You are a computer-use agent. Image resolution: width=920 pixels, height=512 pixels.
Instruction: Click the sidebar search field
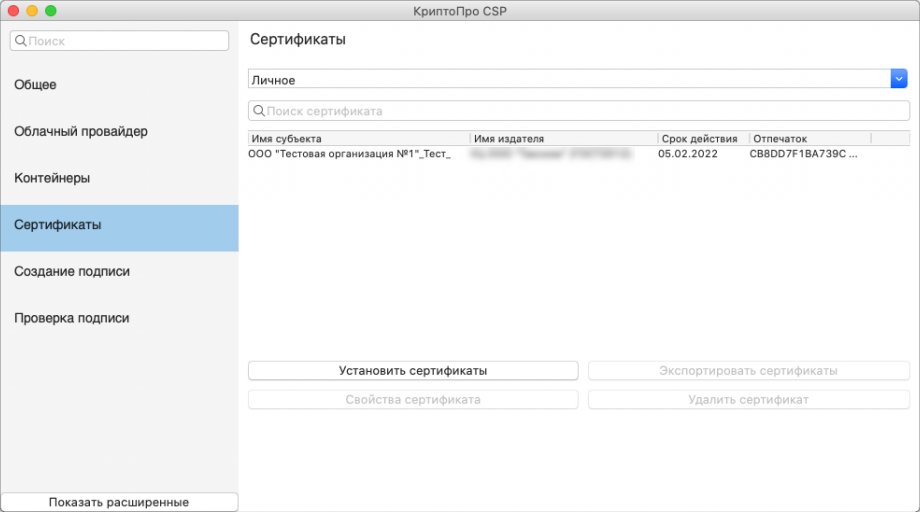tap(119, 41)
